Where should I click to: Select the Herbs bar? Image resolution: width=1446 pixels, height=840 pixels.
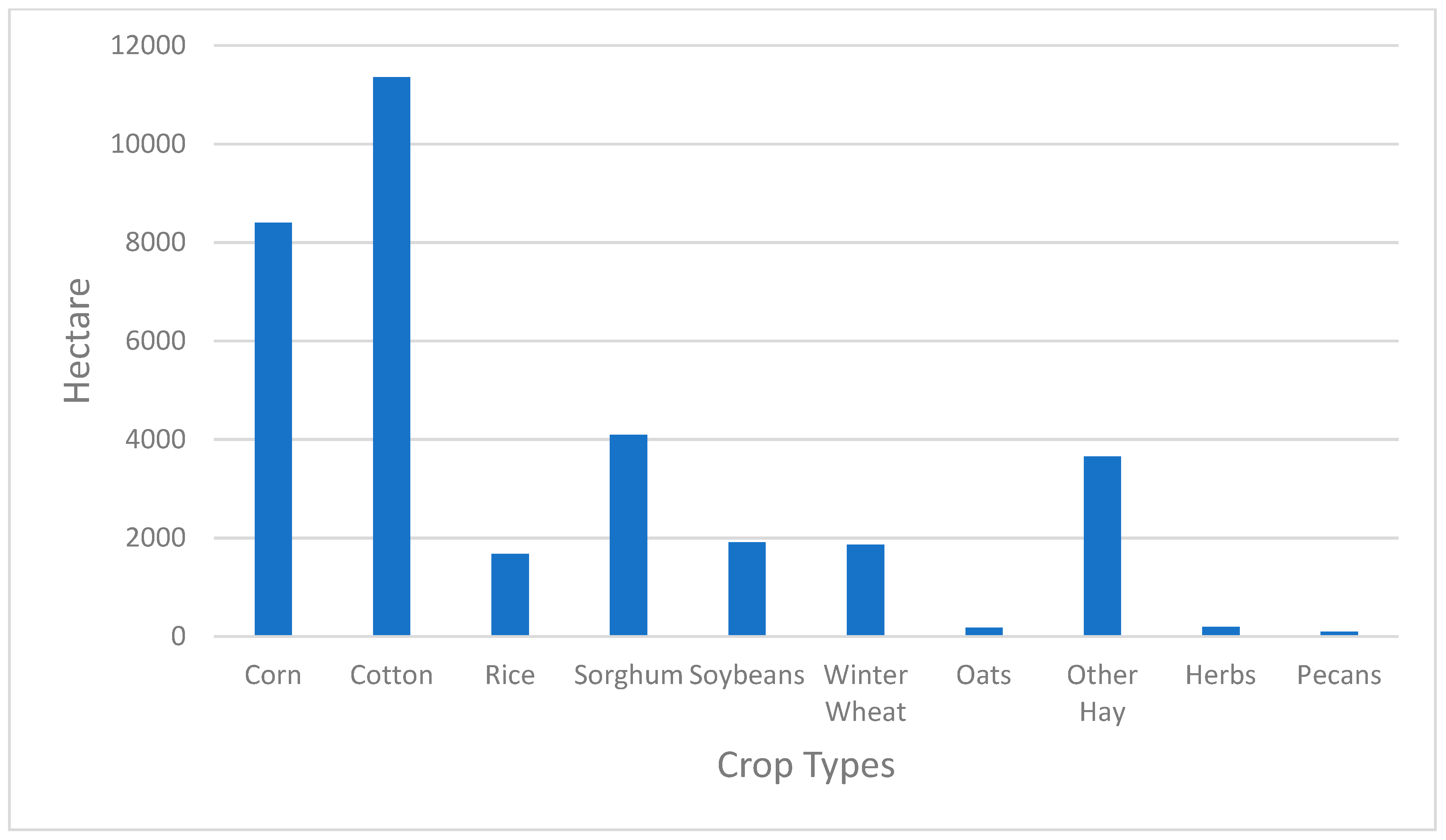1221,631
